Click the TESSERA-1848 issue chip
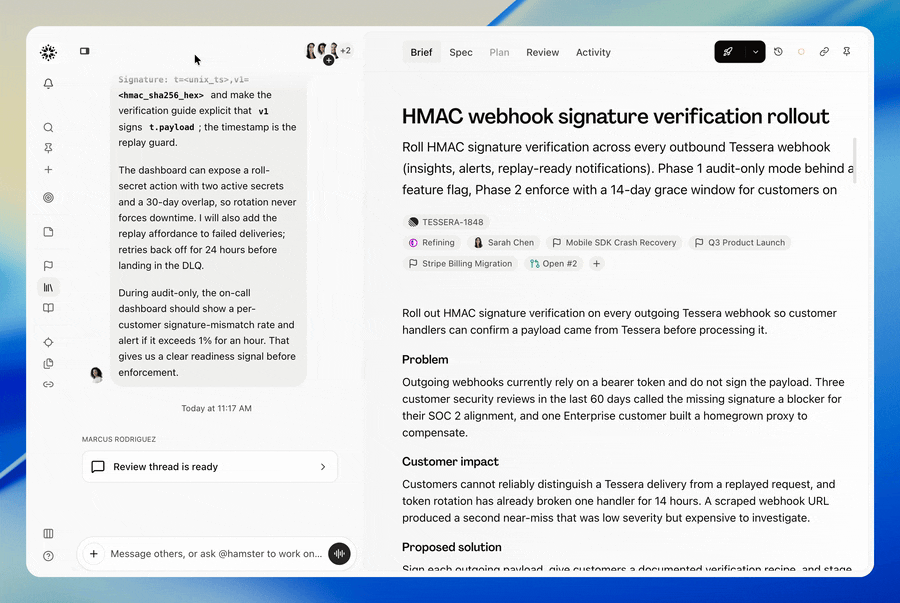The image size is (900, 603). pos(446,222)
